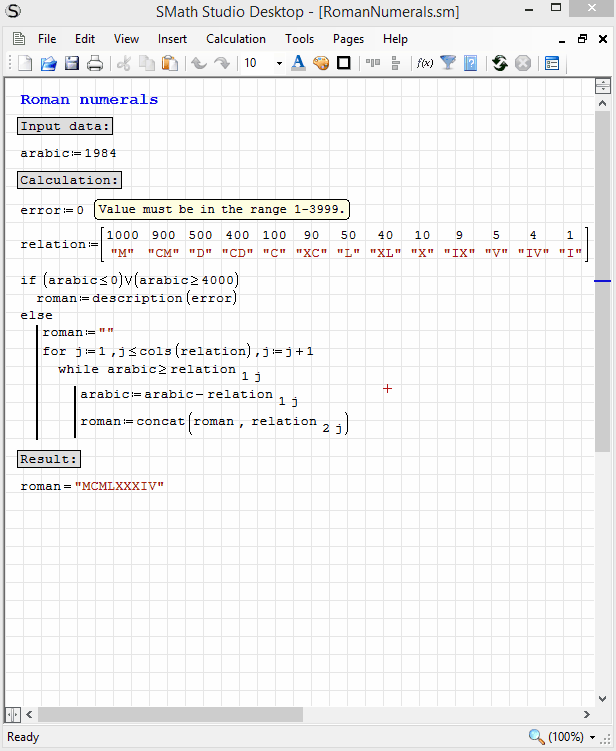Open the Pages menu
This screenshot has width=616, height=751.
coord(348,39)
